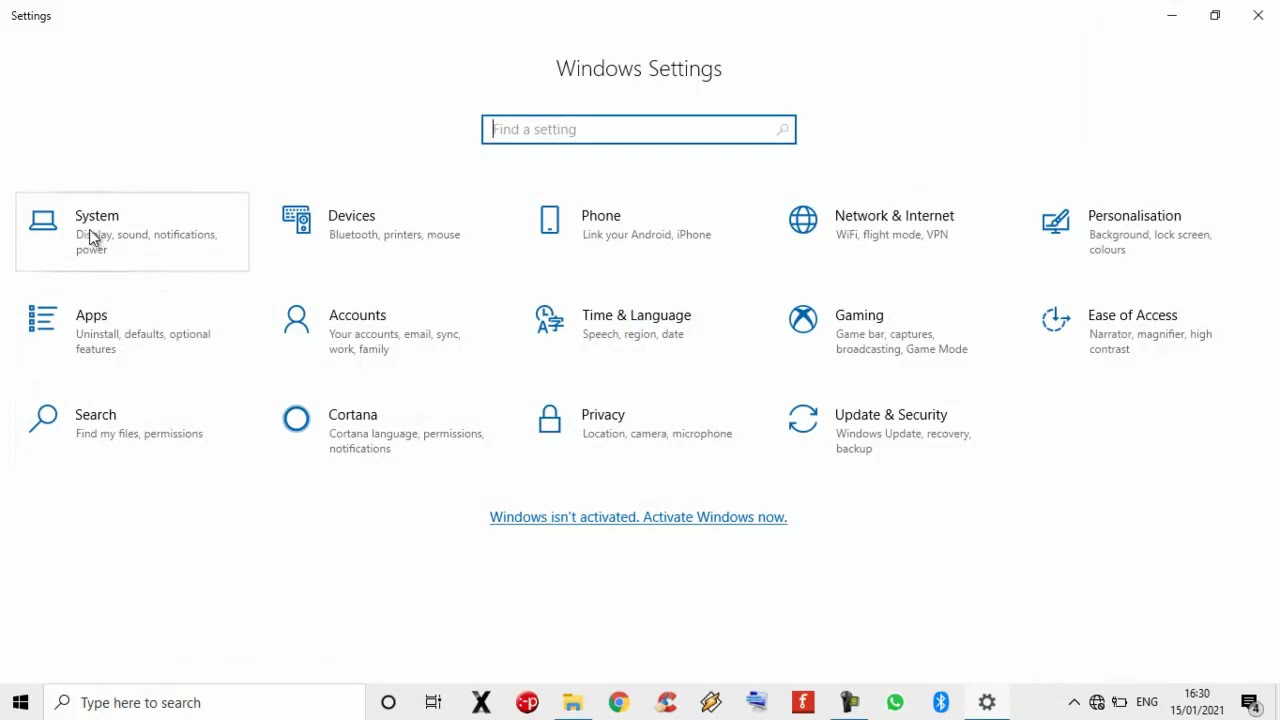Open Search magnifier category icon

43,418
